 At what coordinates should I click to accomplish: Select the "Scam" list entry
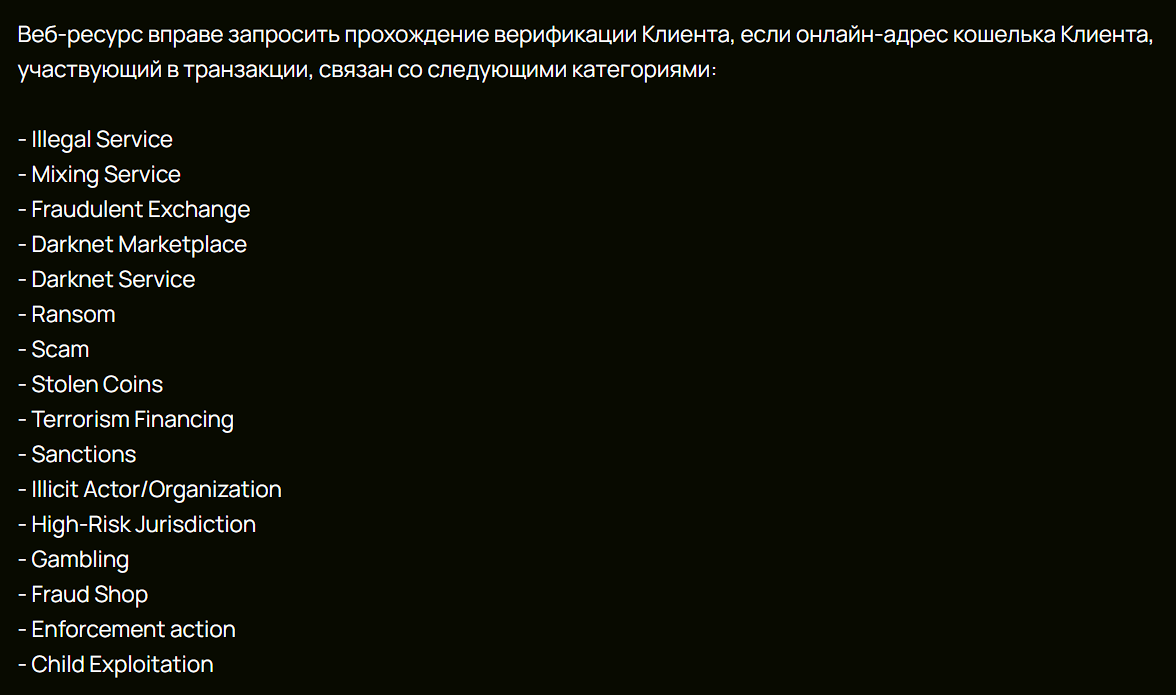[x=60, y=350]
